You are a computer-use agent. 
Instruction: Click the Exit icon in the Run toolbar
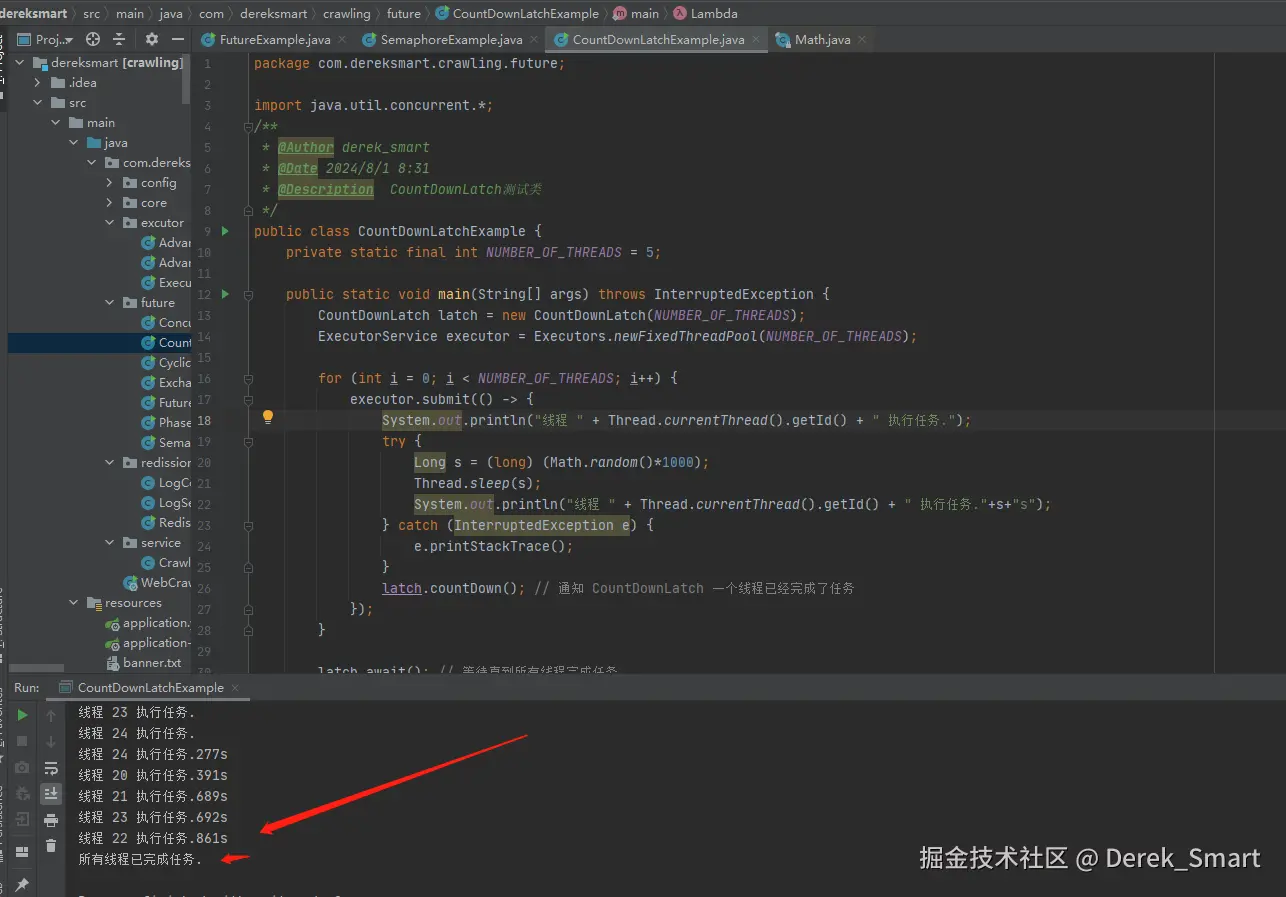pos(22,819)
